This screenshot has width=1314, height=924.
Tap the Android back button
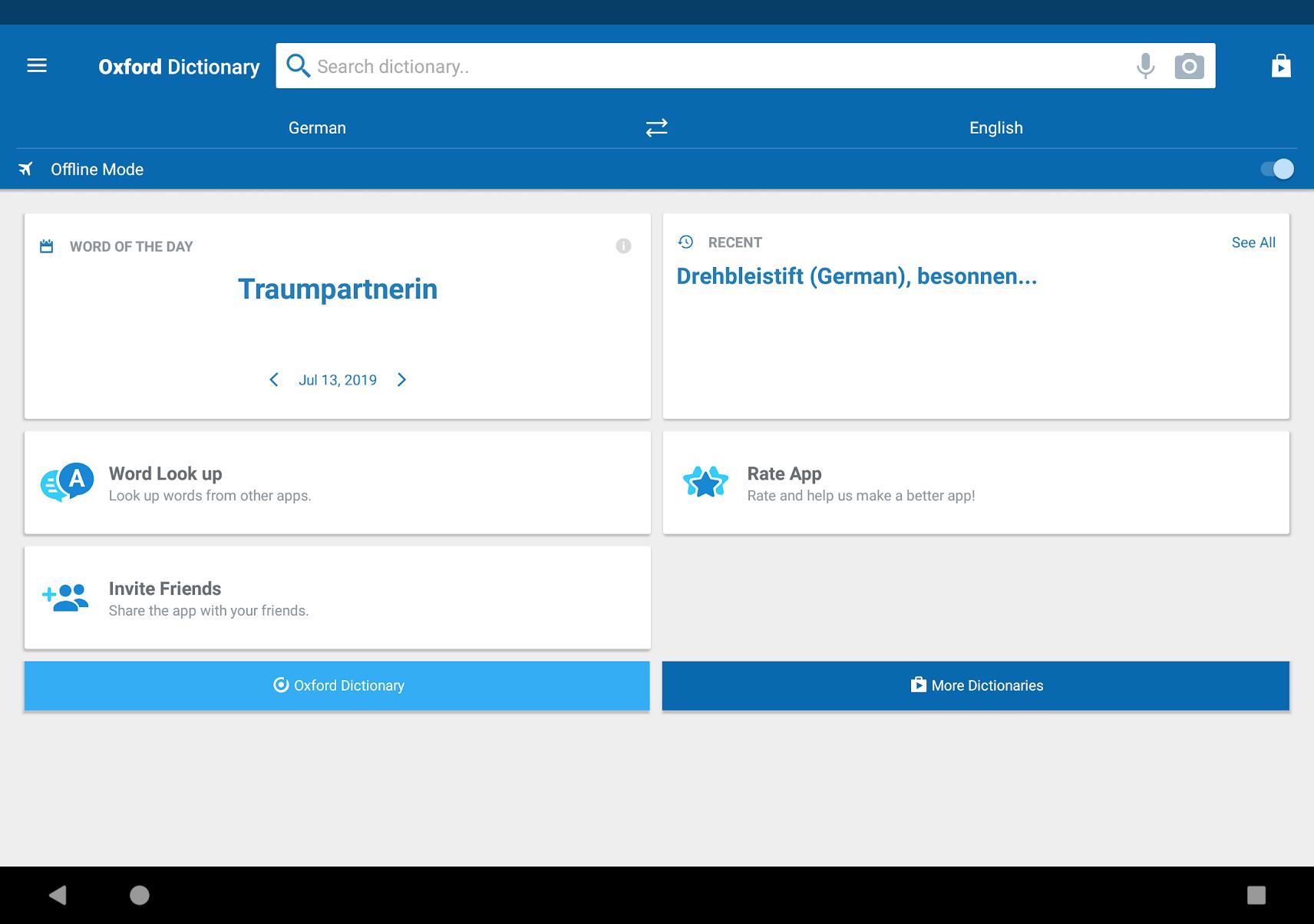58,895
